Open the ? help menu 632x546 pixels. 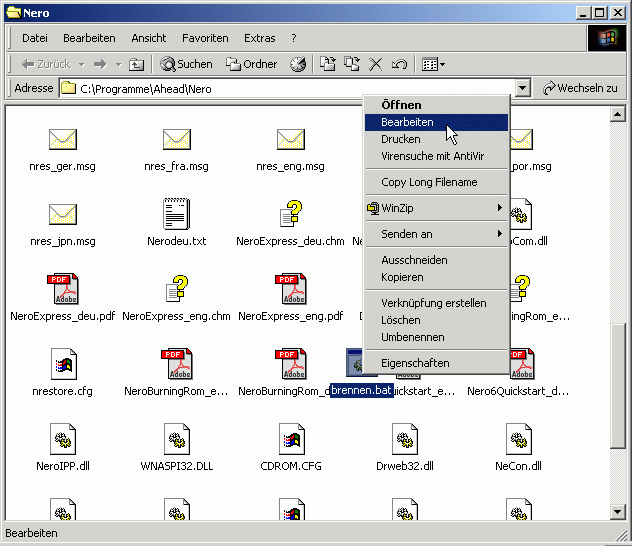(x=294, y=38)
